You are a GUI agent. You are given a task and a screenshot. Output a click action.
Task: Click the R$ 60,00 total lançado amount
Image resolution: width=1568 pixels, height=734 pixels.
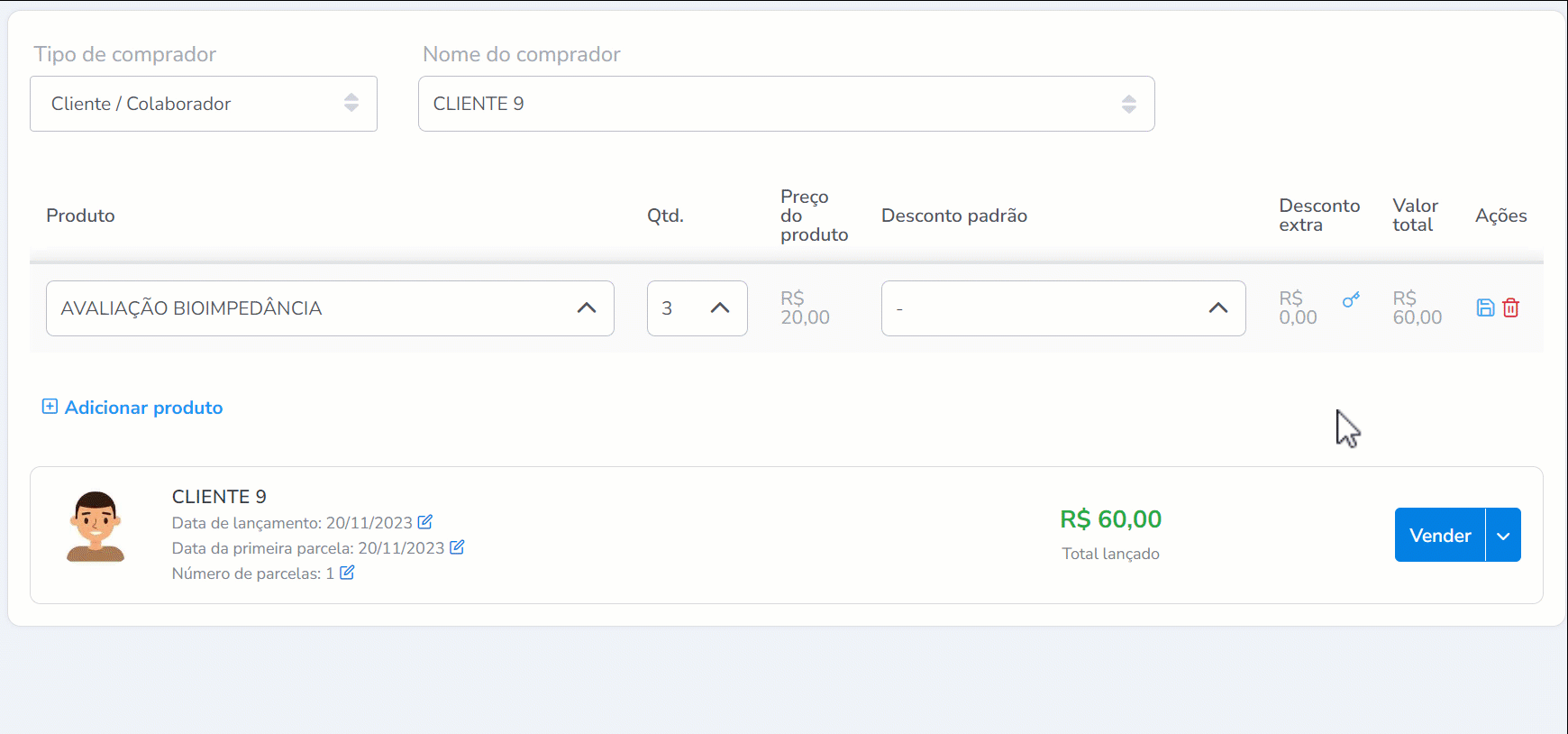click(x=1110, y=519)
